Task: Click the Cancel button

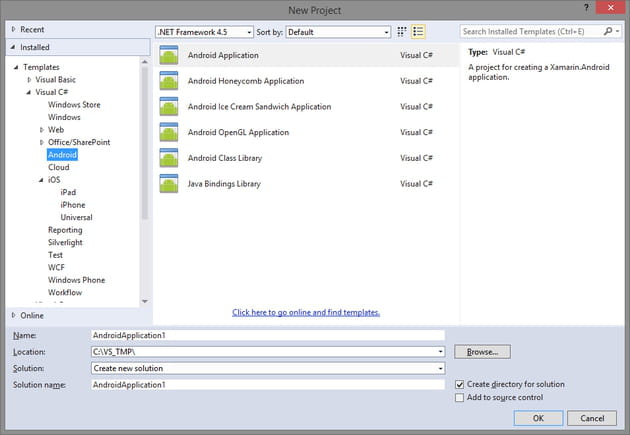Action: (x=592, y=418)
